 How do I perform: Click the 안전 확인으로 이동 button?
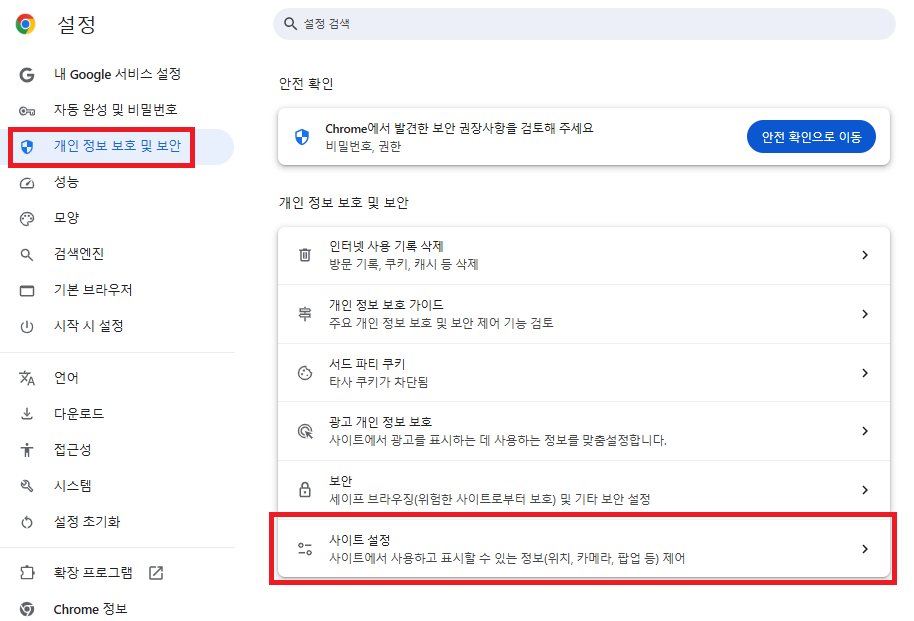pos(811,134)
